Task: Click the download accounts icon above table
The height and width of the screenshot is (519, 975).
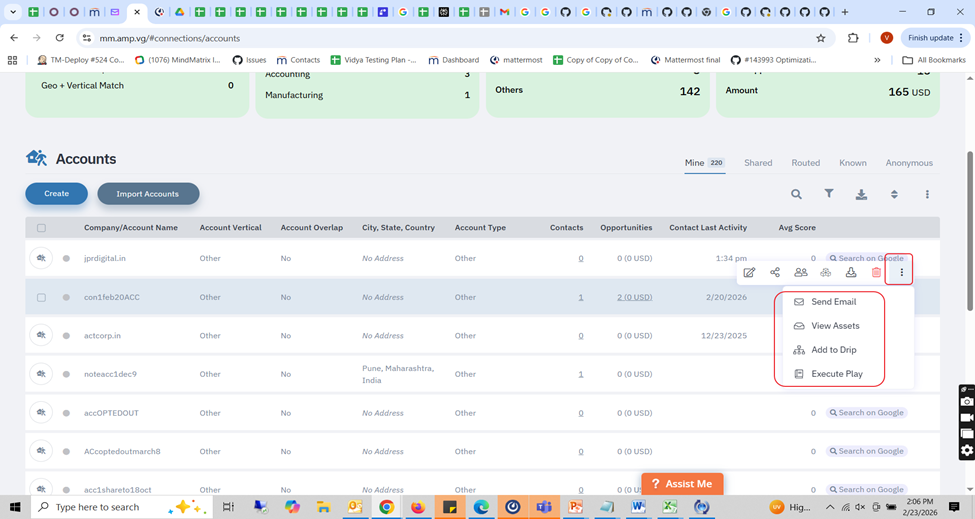Action: point(861,194)
